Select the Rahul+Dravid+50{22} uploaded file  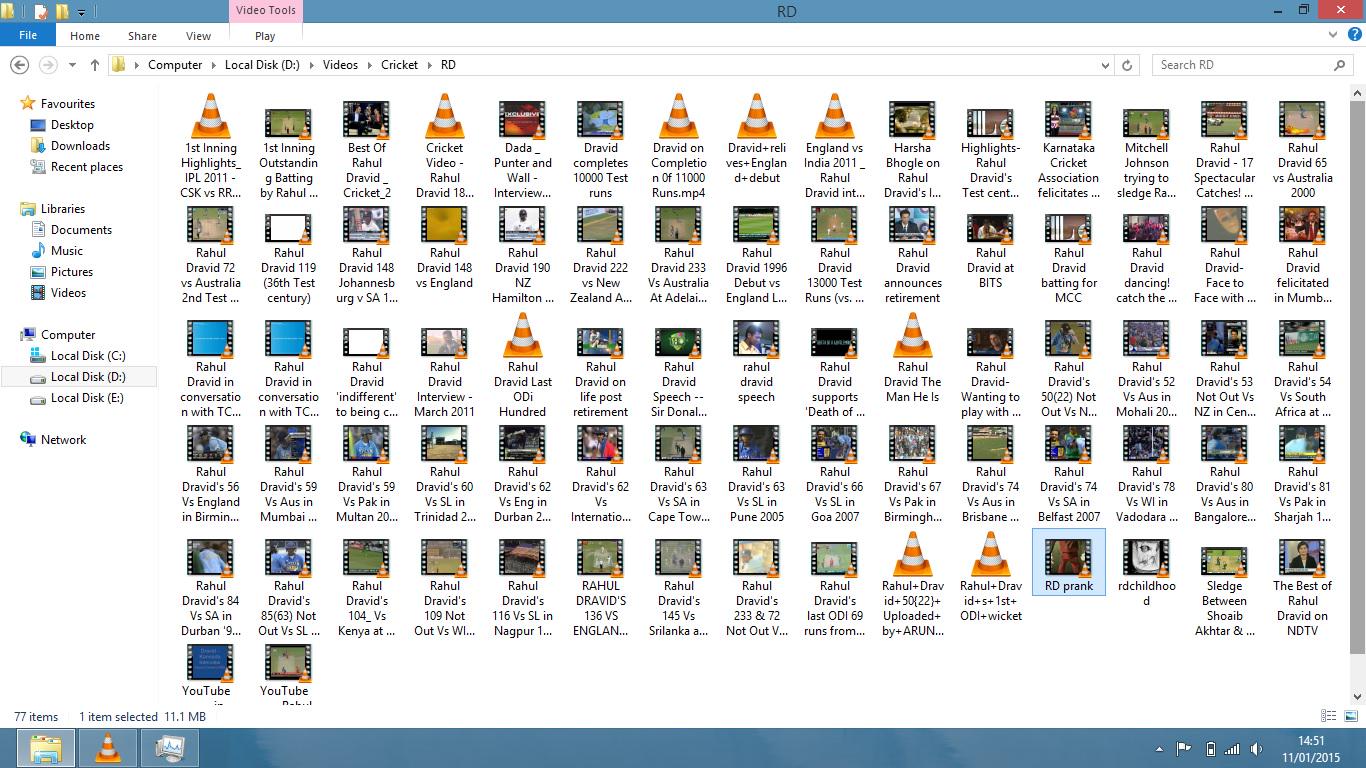click(x=913, y=585)
